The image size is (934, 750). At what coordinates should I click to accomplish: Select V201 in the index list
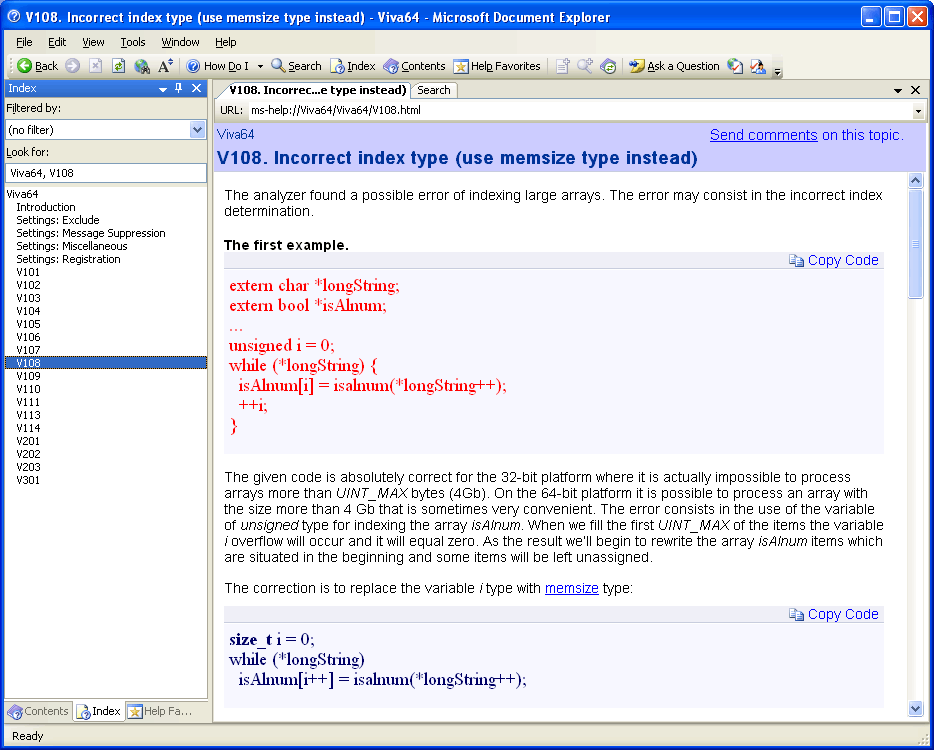pos(29,441)
